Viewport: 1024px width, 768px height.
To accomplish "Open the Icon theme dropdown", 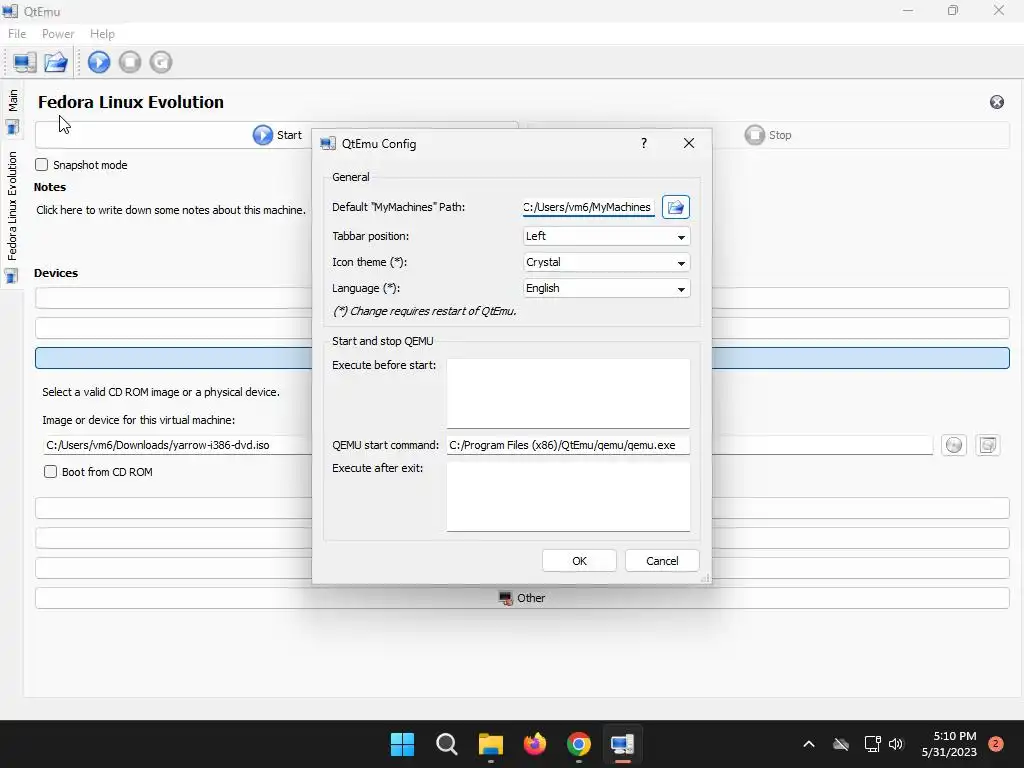I will point(607,263).
